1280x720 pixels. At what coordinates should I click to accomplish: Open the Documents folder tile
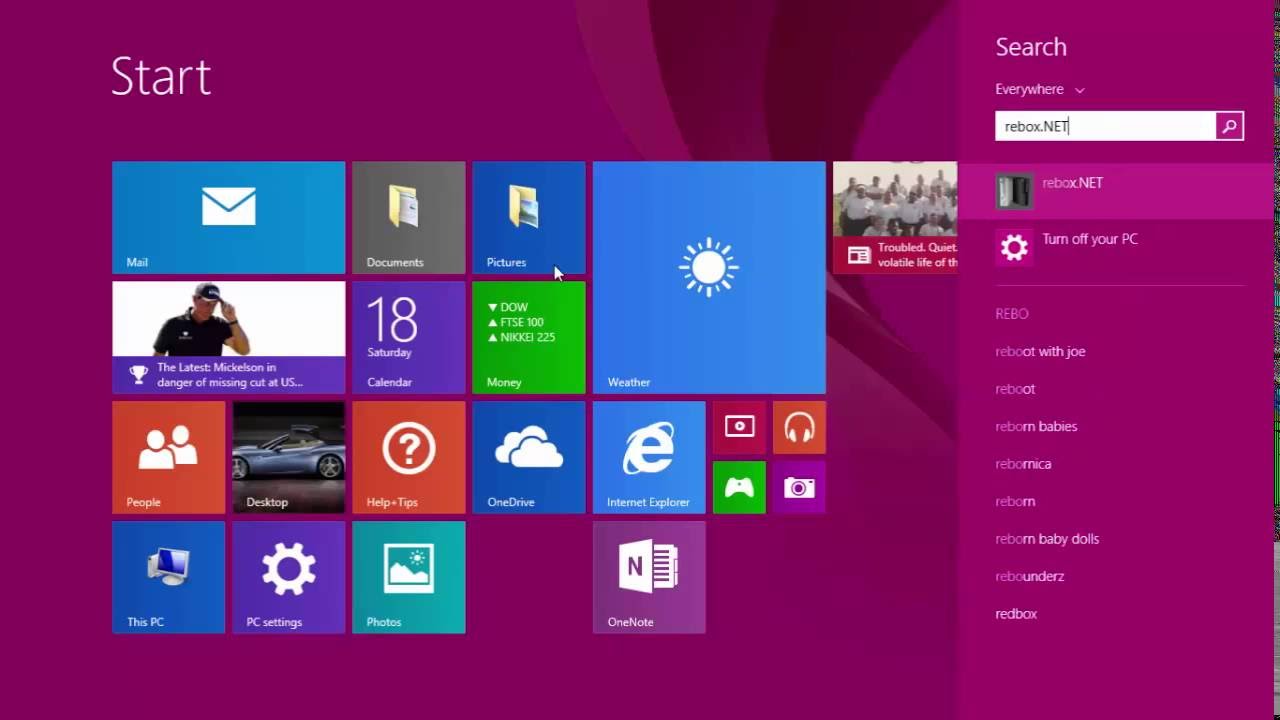coord(408,217)
